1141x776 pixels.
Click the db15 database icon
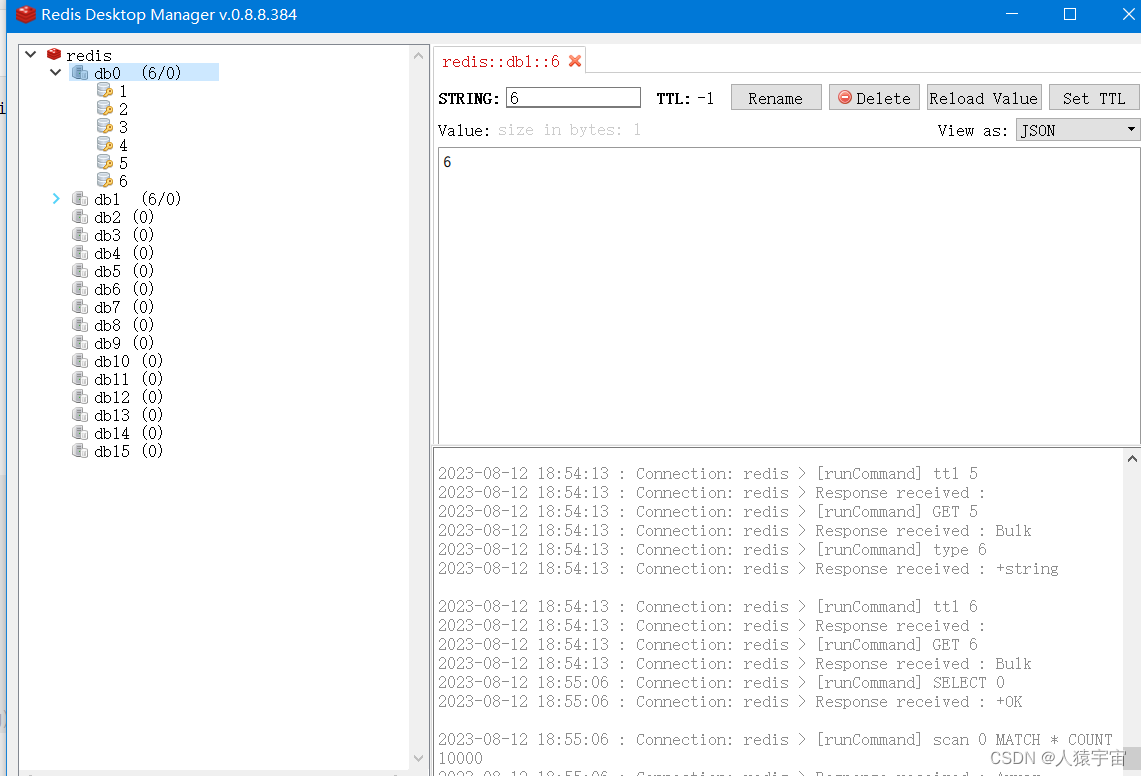click(80, 451)
